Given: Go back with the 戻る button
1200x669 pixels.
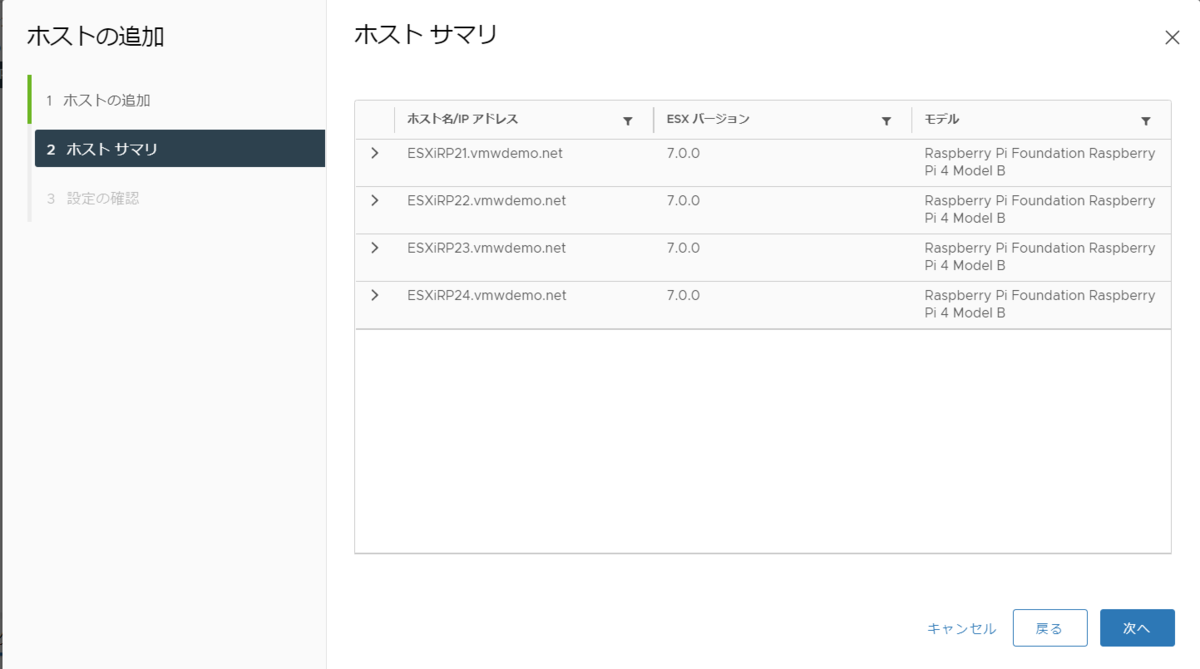Looking at the screenshot, I should [1050, 628].
